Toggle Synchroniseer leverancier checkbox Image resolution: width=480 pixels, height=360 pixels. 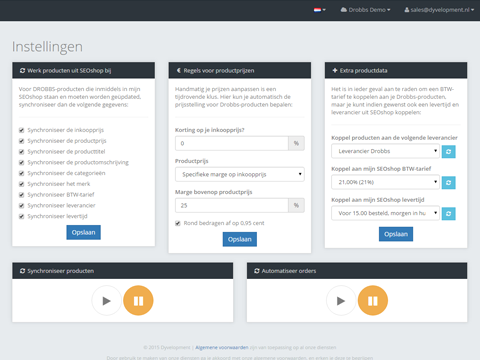[21, 206]
